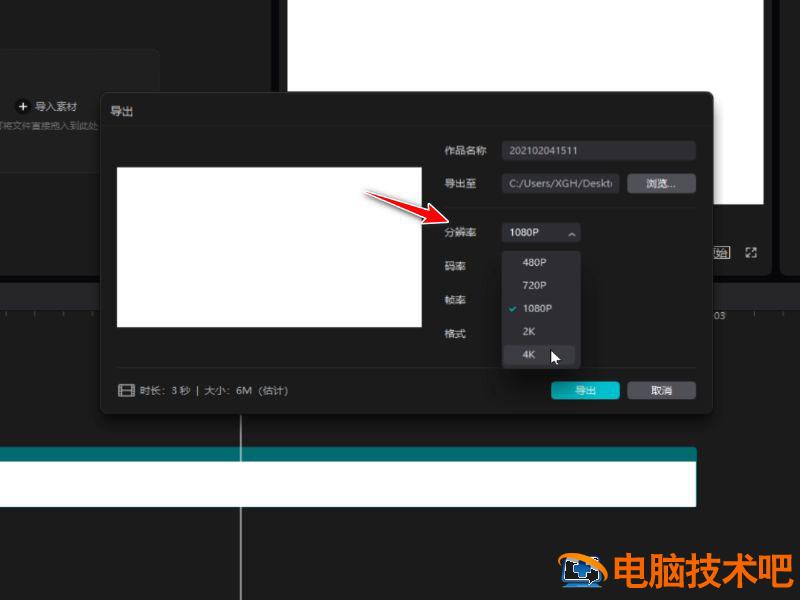Click the 作品名称 project name field

coord(598,150)
